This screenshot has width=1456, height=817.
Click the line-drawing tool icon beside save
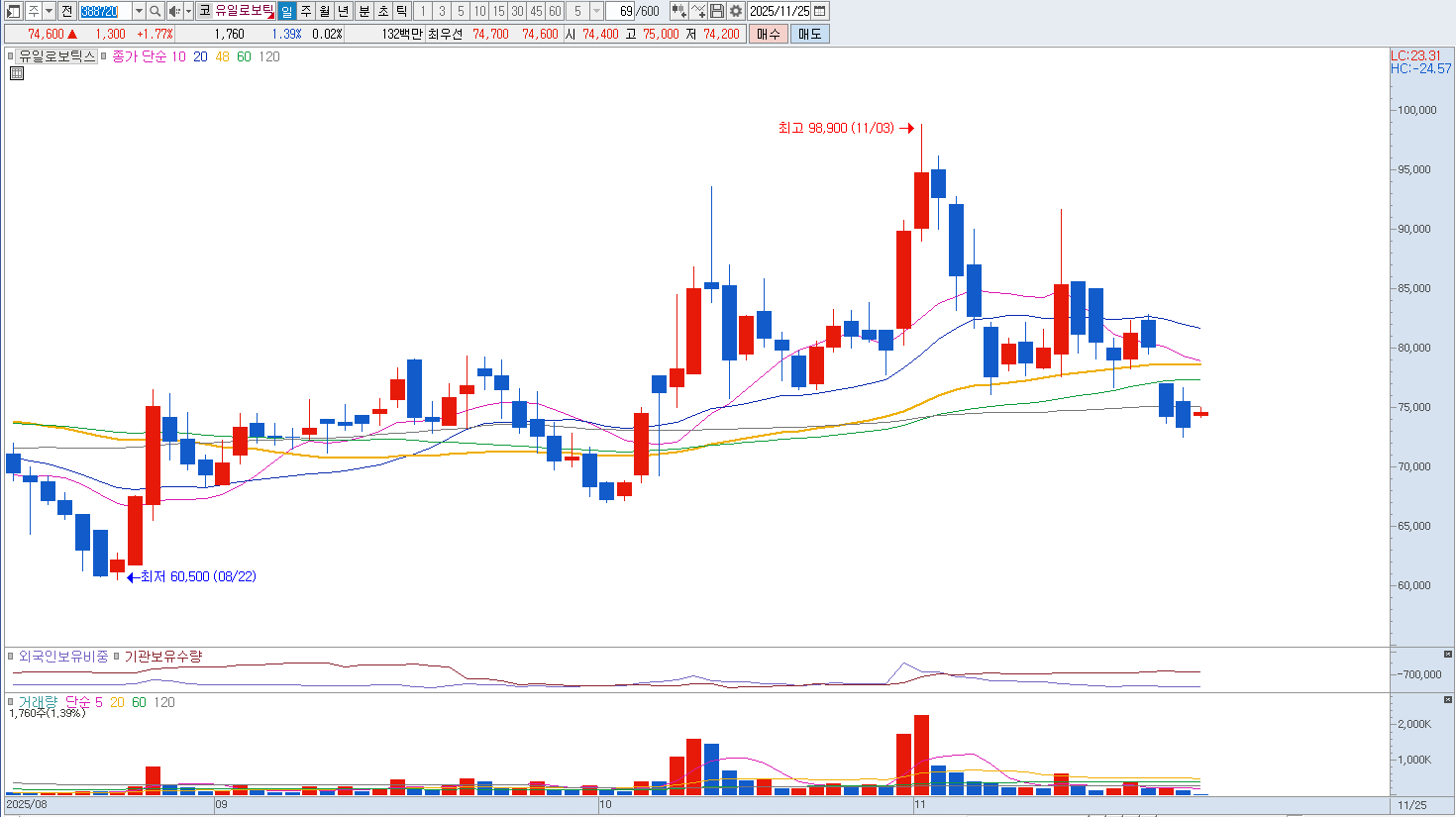coord(698,11)
